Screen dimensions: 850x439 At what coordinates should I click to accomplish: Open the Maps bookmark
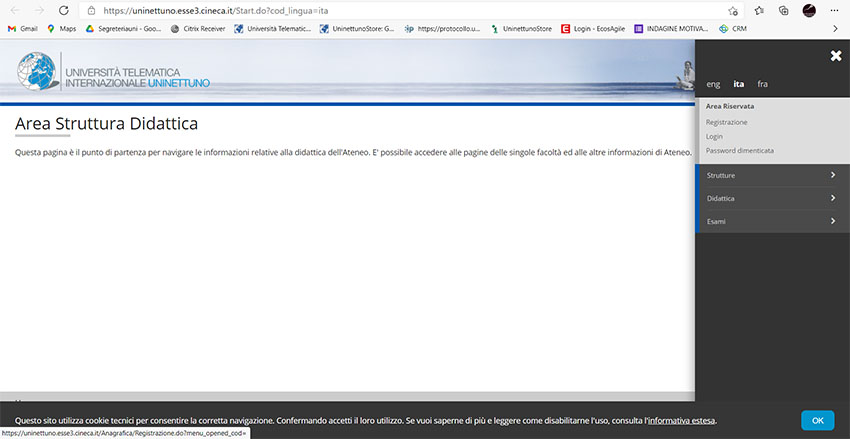coord(61,29)
